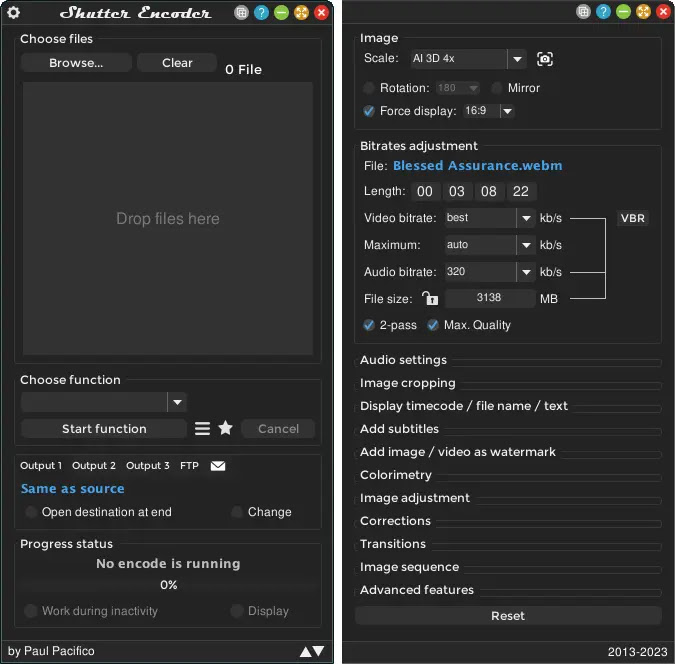Viewport: 675px width, 664px height.
Task: Click the grid icon in left window title bar
Action: tap(241, 12)
